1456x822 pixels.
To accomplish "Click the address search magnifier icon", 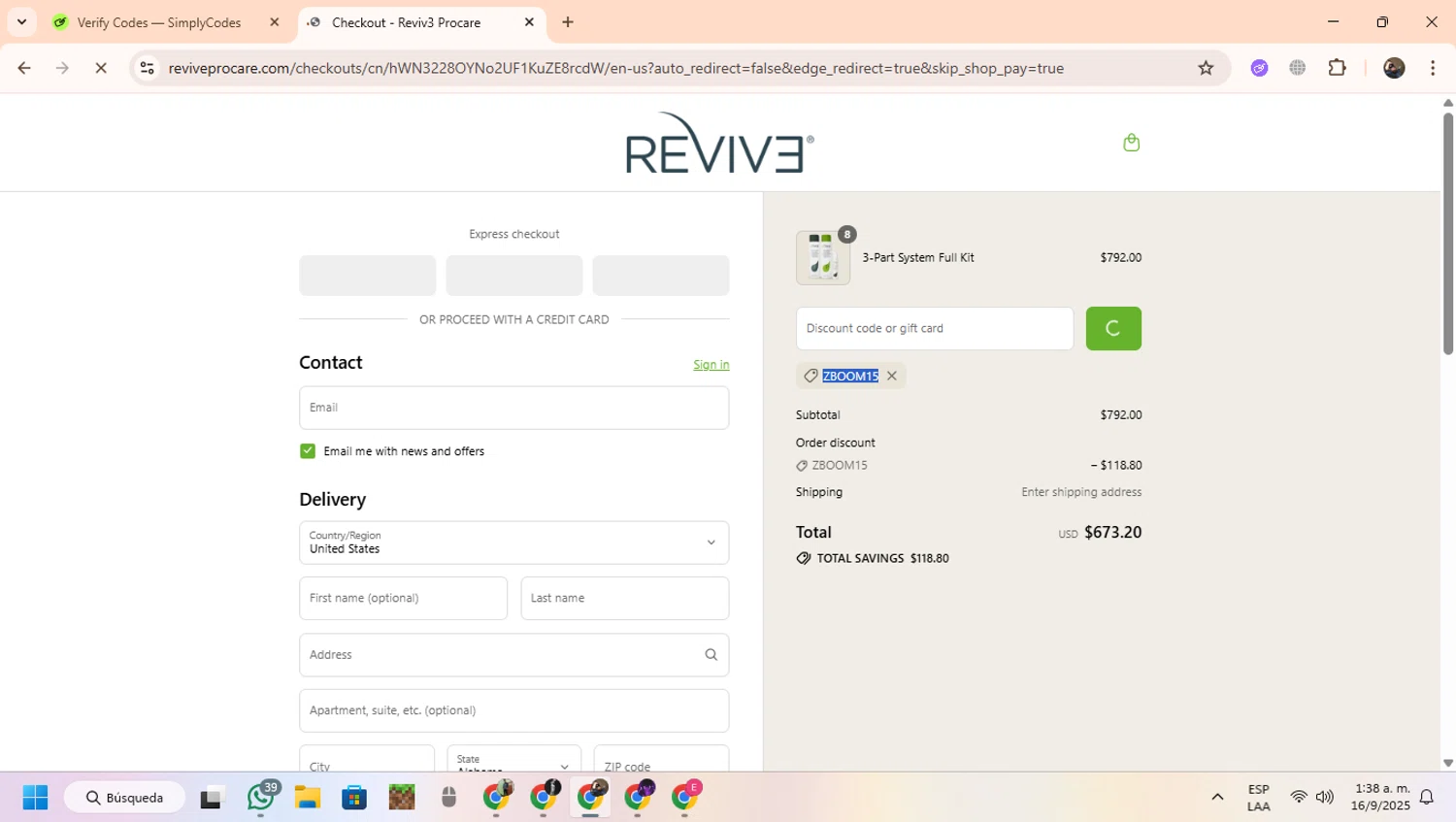I will pos(711,655).
